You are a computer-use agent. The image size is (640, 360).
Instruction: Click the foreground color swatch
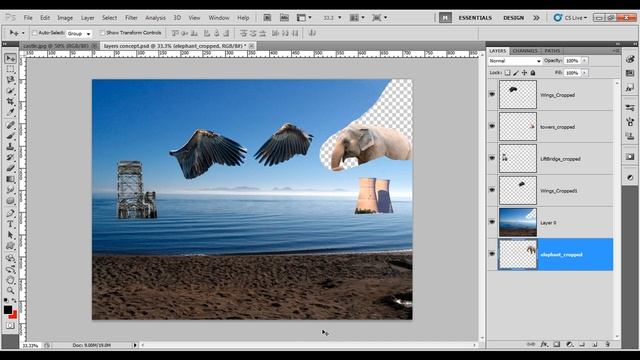8,310
